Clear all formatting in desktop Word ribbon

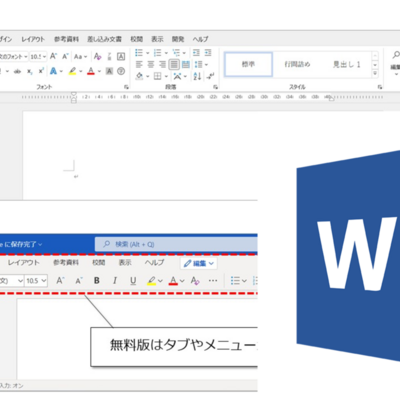click(97, 56)
